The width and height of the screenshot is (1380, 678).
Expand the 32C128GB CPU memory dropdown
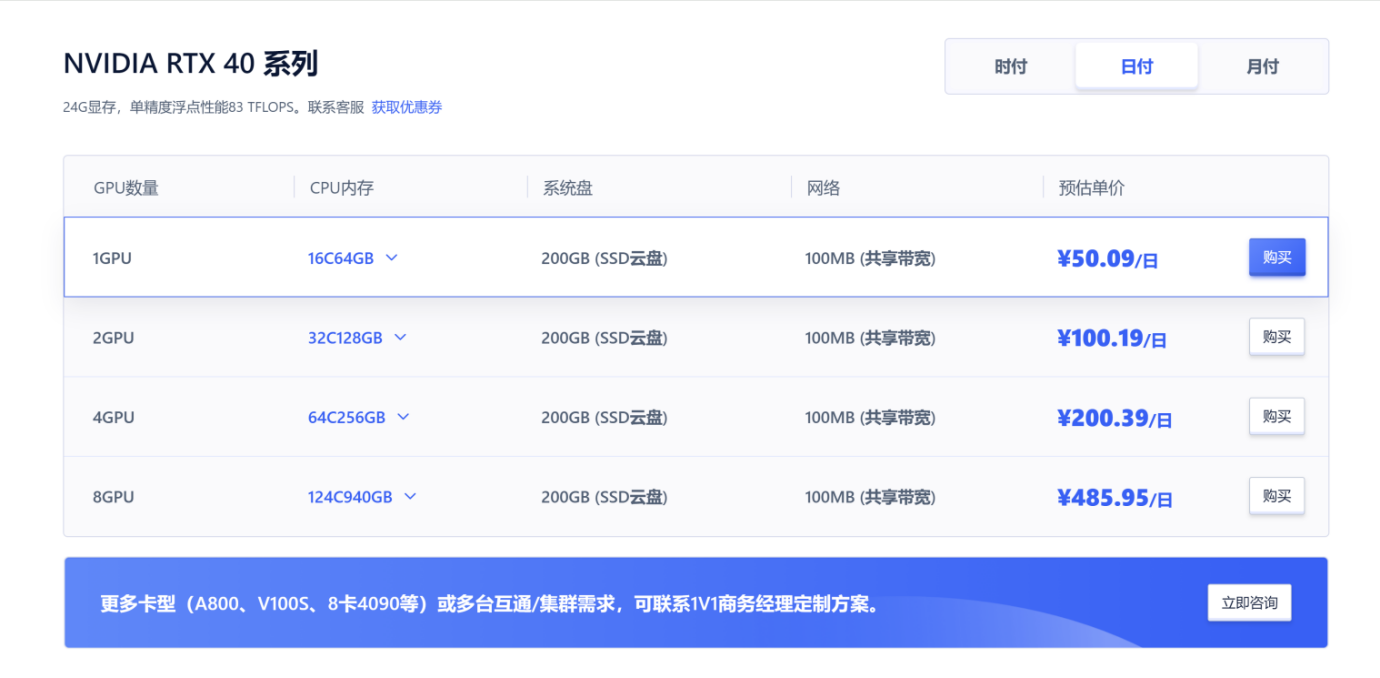pos(357,338)
